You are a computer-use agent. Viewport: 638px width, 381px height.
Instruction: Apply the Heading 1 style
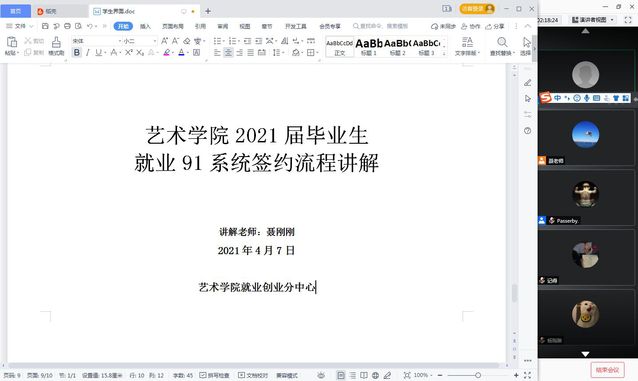pyautogui.click(x=369, y=47)
